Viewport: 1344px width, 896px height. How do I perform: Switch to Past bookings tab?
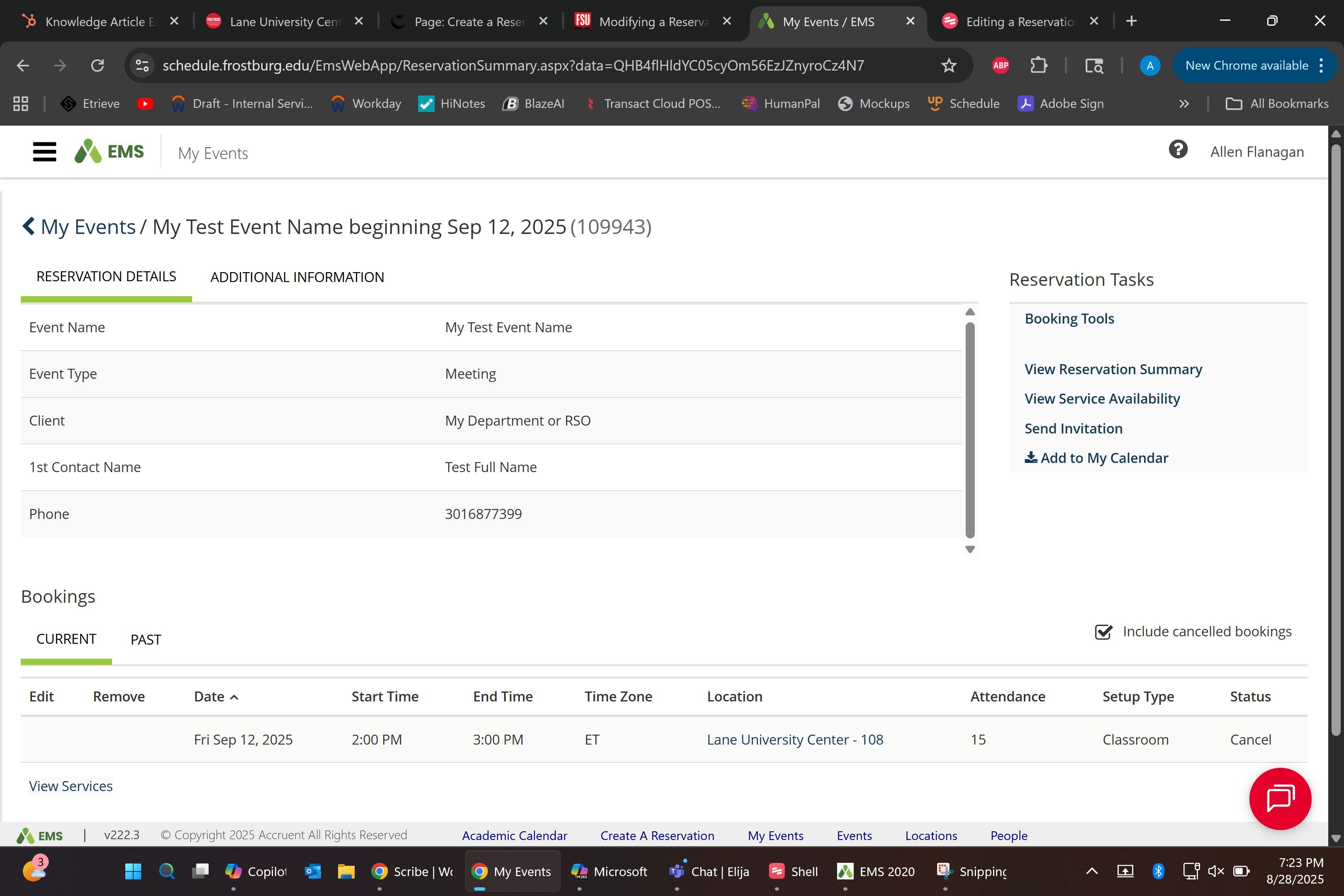(x=146, y=640)
